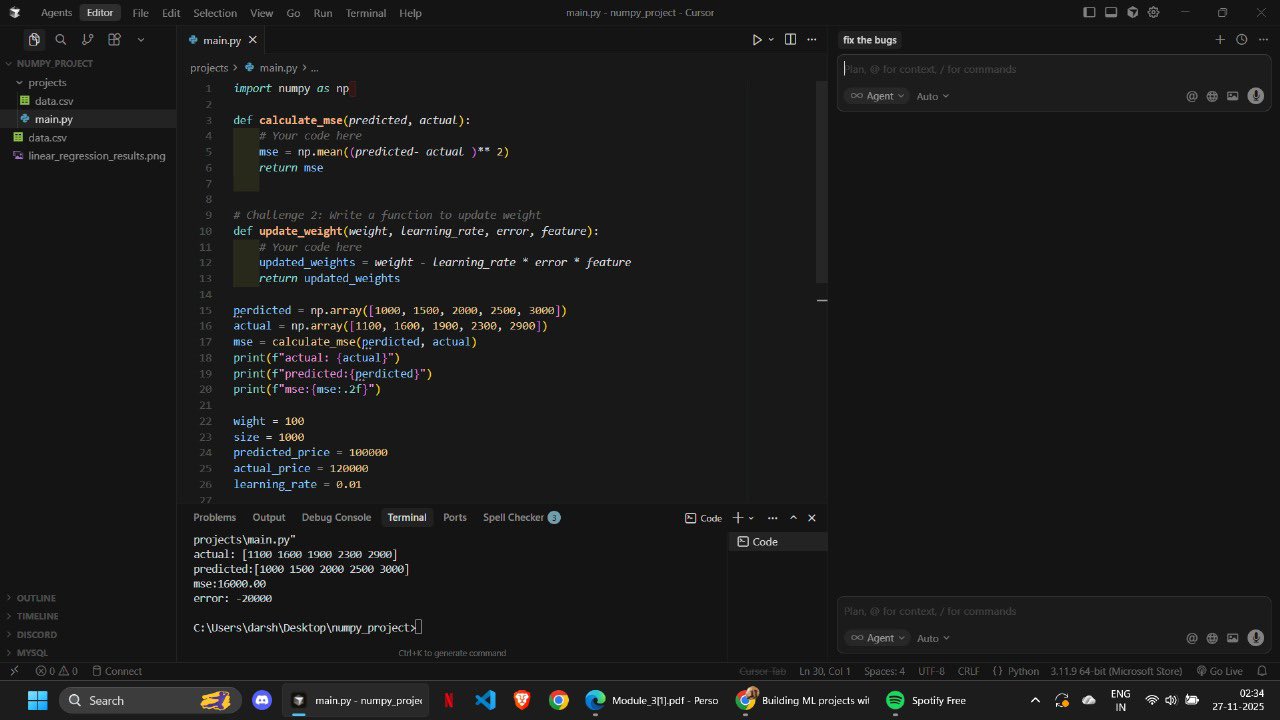Click the top chat microphone icon
The image size is (1280, 720).
(x=1255, y=96)
